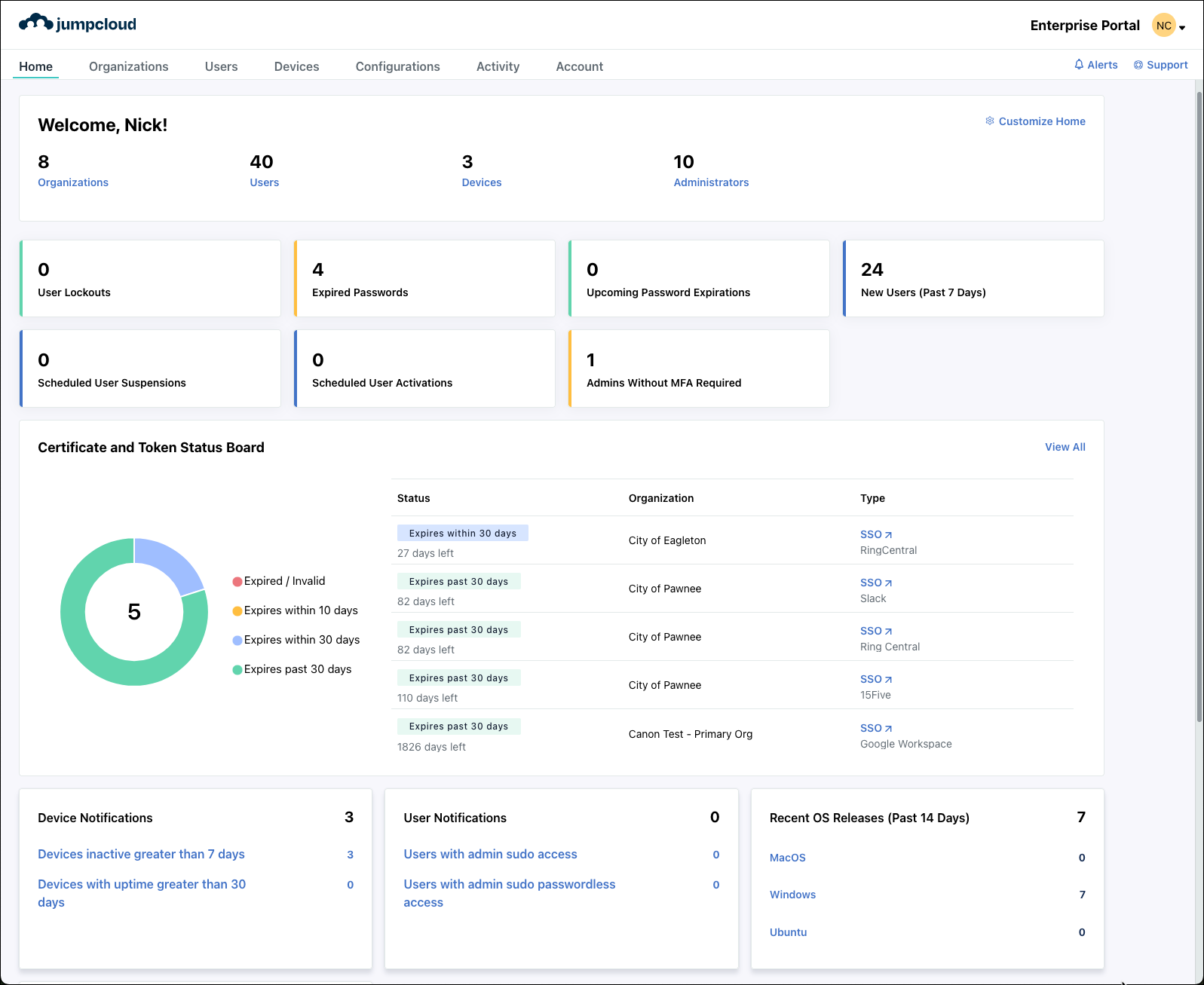Open the Expired Passwords card
Screen dimensions: 1204x985
coord(424,279)
